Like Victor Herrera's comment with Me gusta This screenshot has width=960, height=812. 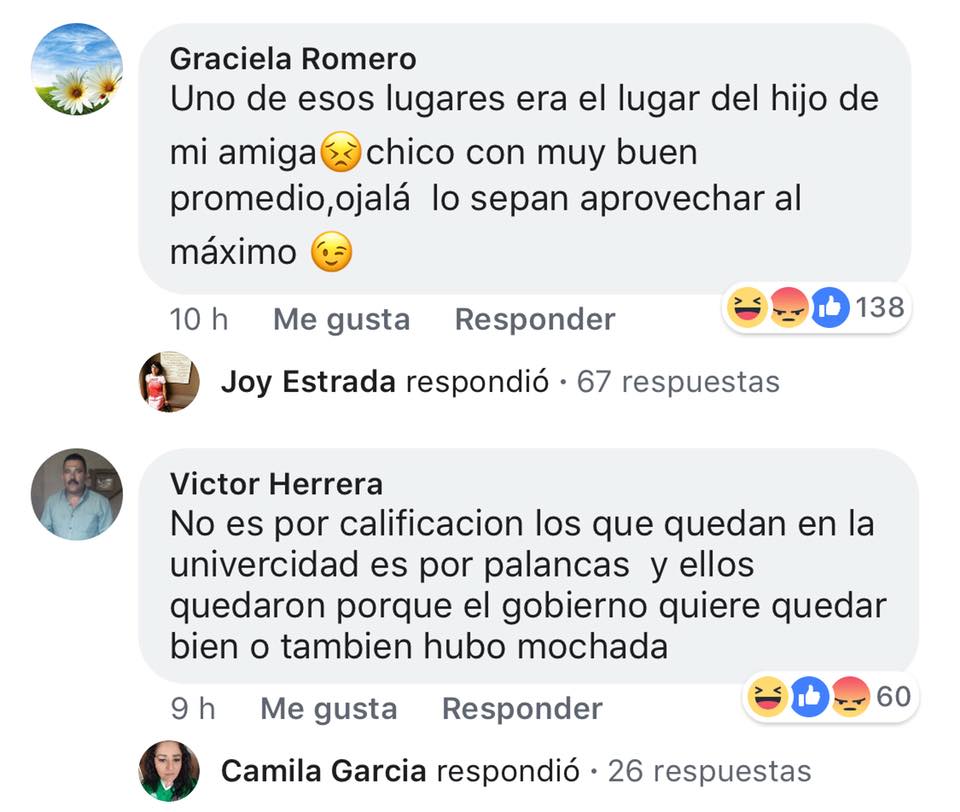point(329,709)
